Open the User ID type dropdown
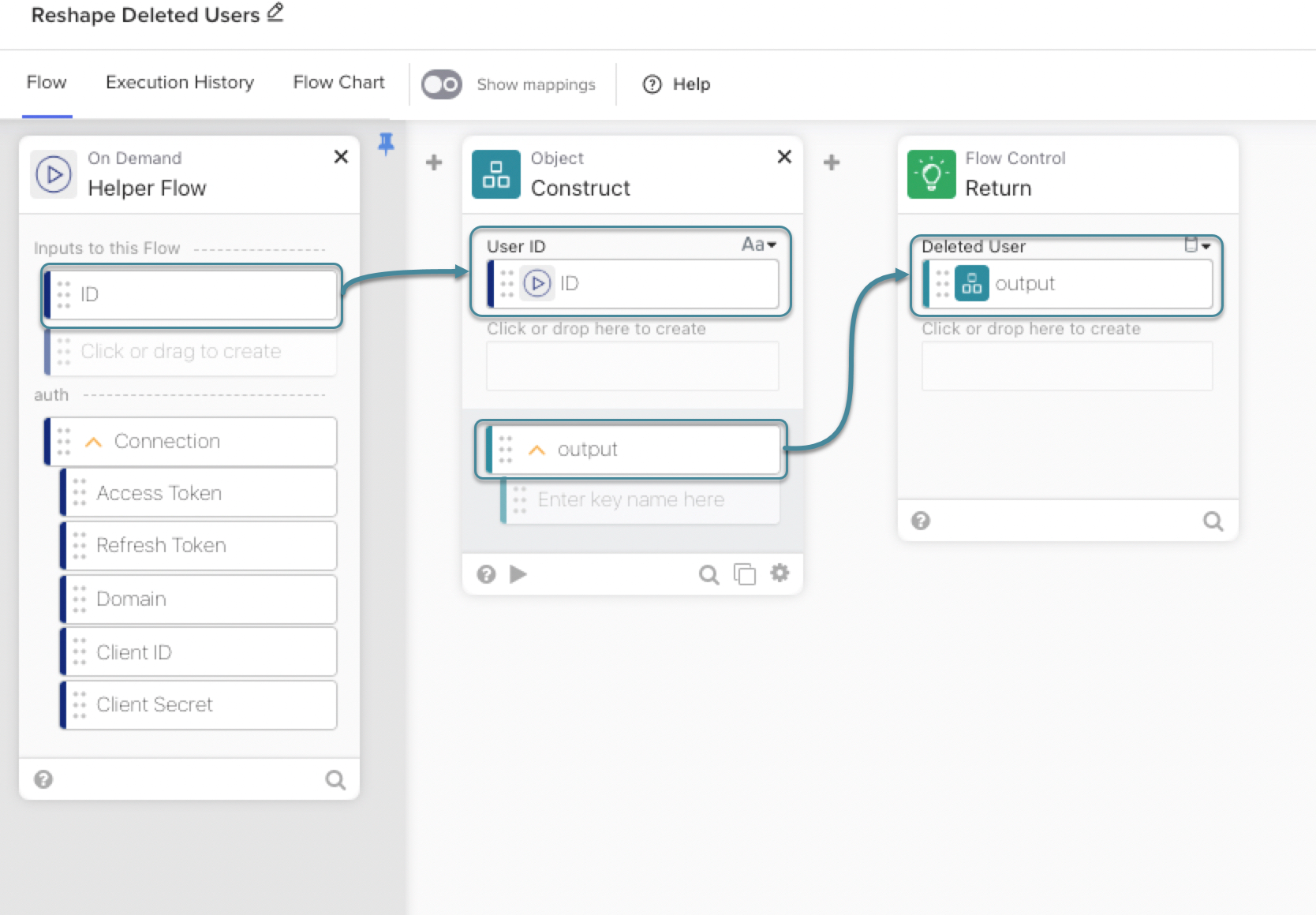Viewport: 1316px width, 915px height. click(758, 245)
